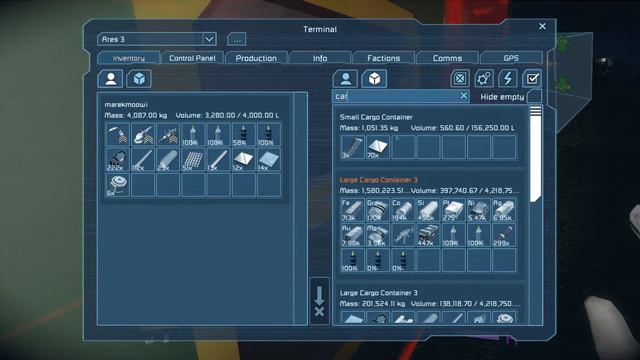Filter by storage blocks only

click(x=460, y=78)
